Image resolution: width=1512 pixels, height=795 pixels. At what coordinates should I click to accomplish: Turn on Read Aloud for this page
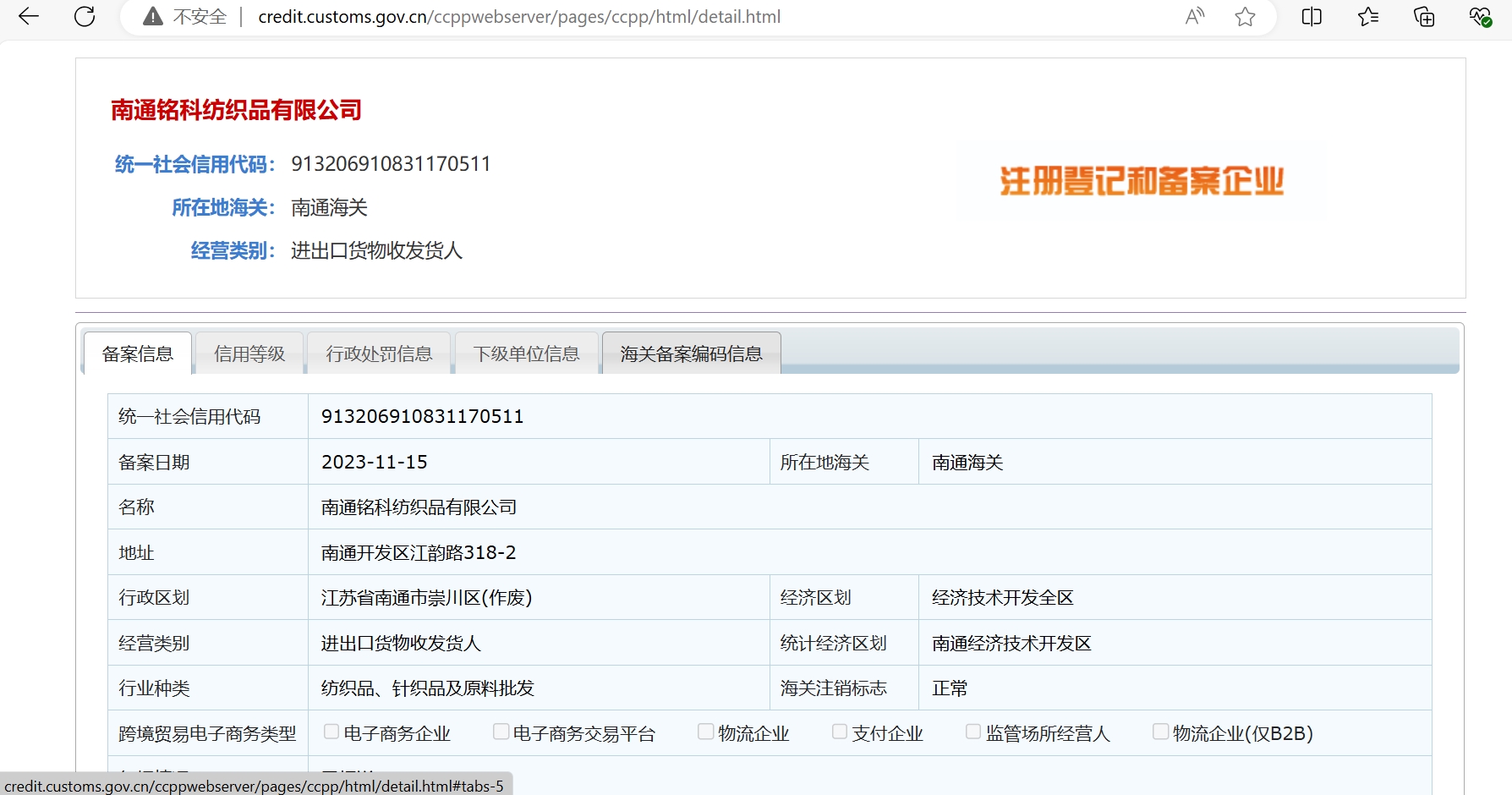coord(1195,17)
